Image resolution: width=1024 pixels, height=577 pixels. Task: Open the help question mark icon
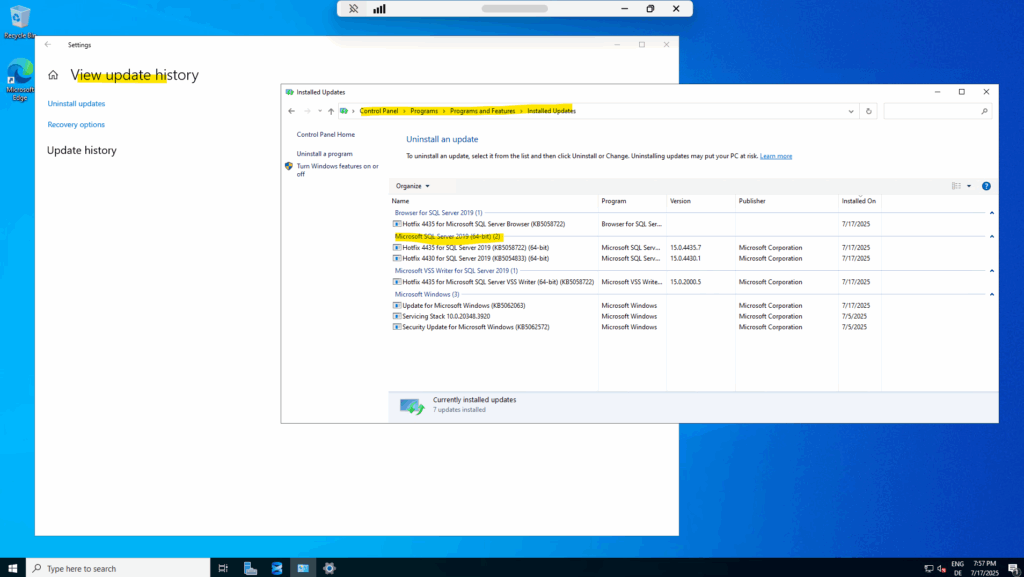[x=986, y=186]
